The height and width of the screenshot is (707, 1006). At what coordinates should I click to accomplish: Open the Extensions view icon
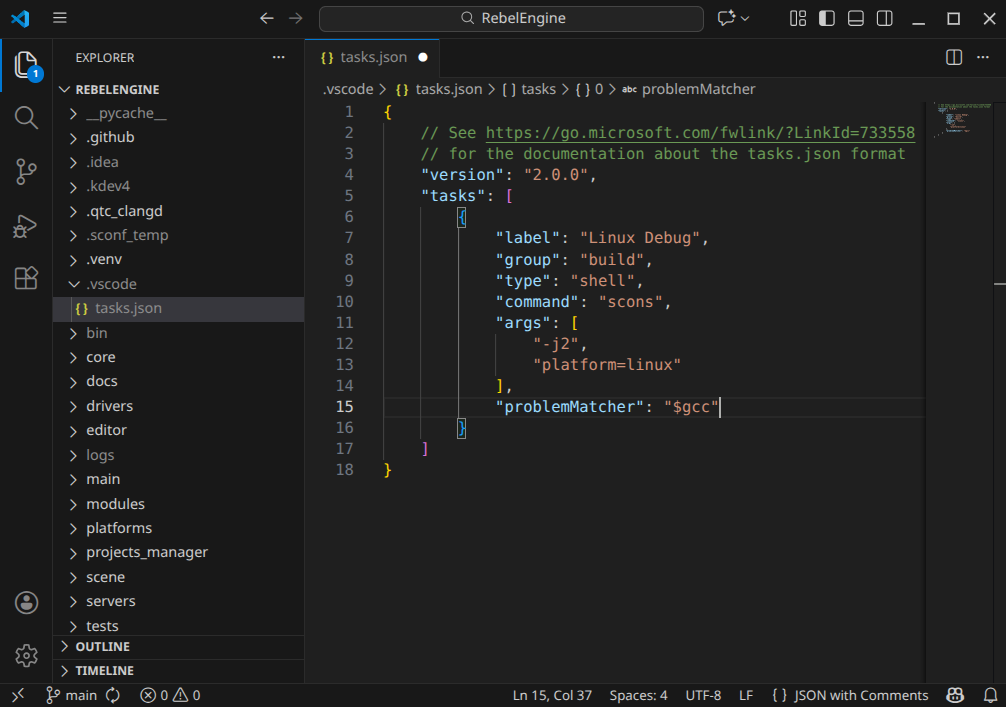pos(26,278)
